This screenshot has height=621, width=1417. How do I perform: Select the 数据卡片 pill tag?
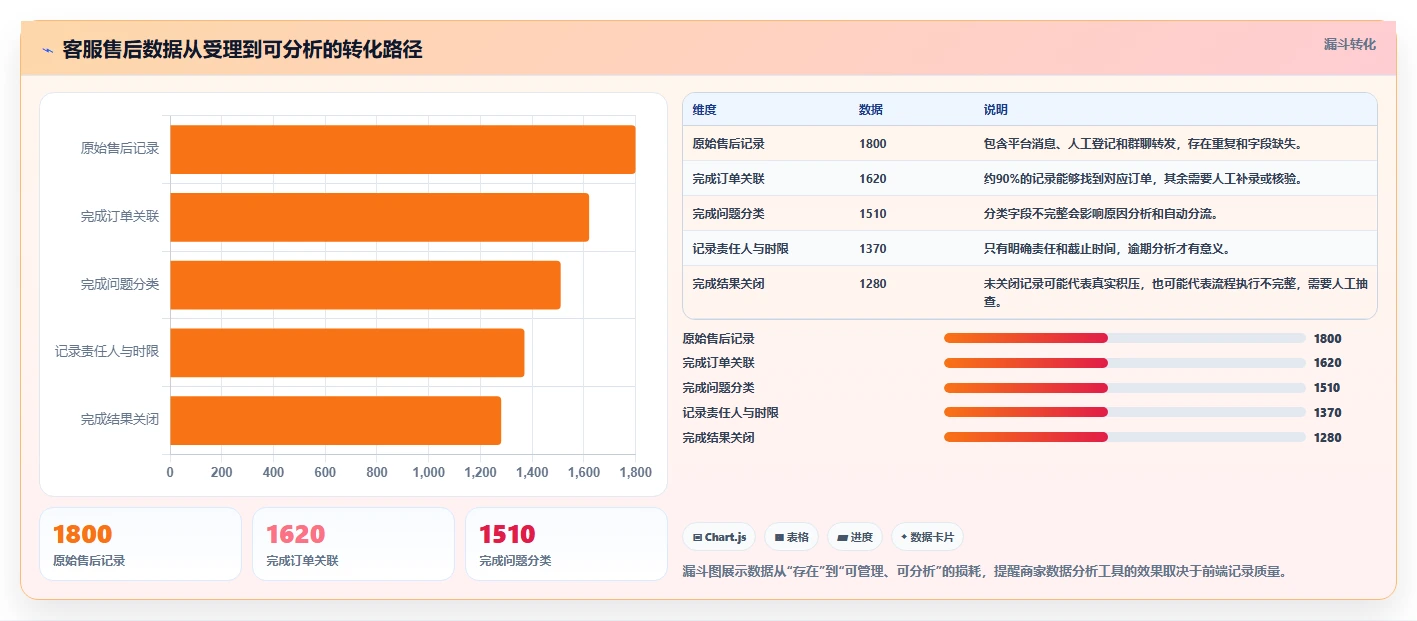coord(927,537)
